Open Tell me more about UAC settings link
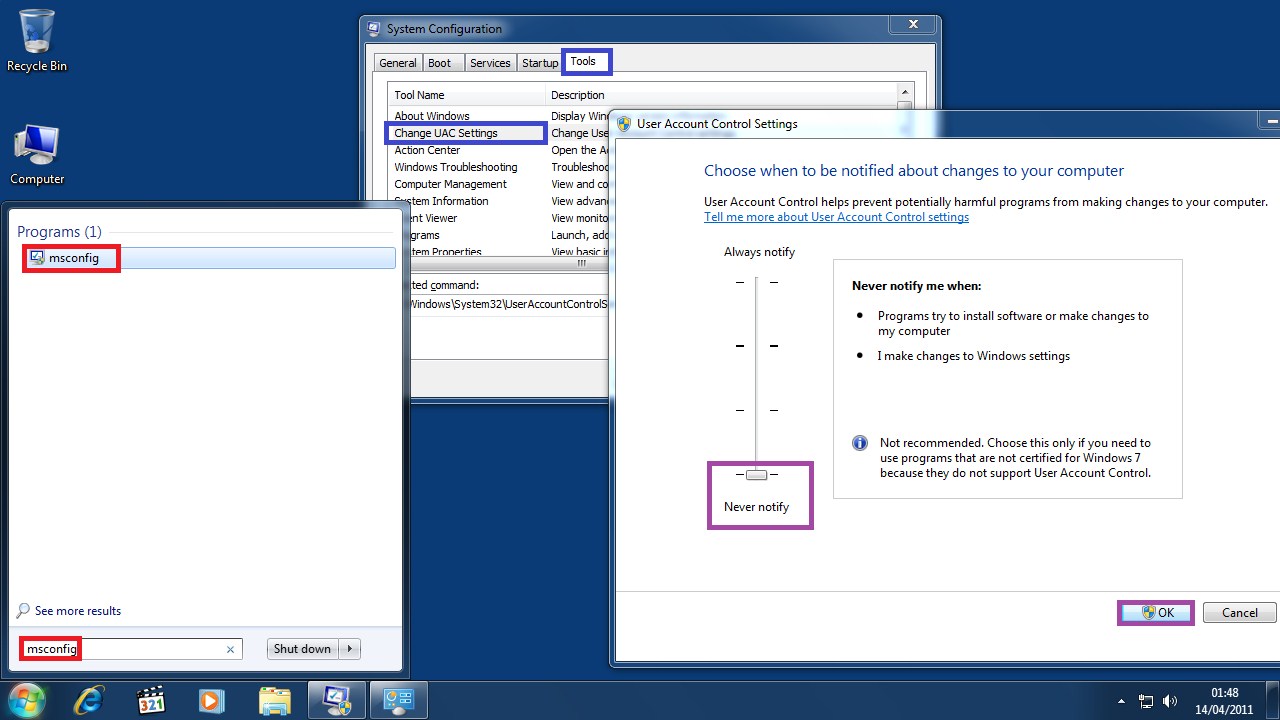The image size is (1280, 720). pos(836,217)
